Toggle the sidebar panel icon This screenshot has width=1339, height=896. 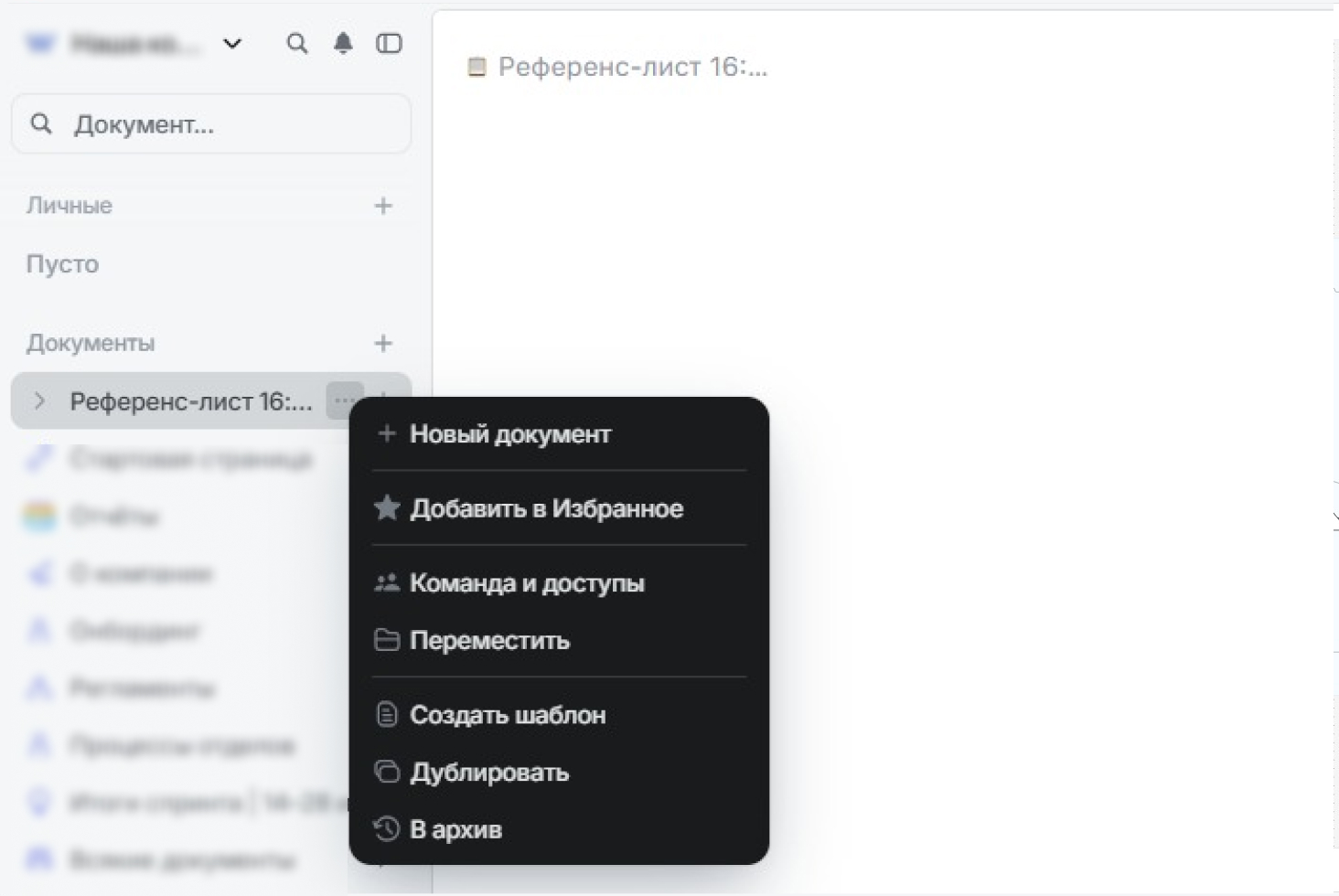[389, 43]
